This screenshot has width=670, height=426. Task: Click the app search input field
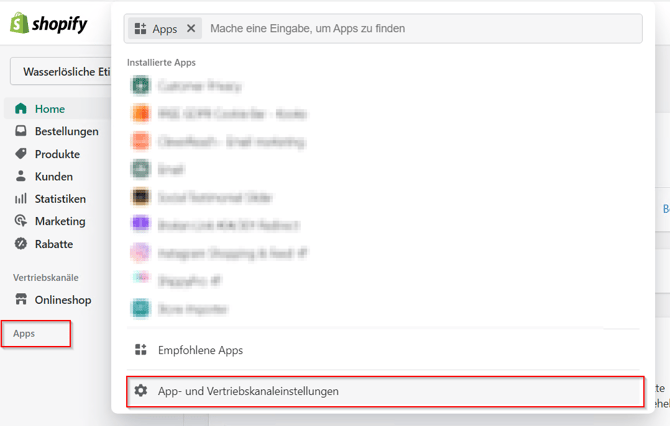coord(420,29)
